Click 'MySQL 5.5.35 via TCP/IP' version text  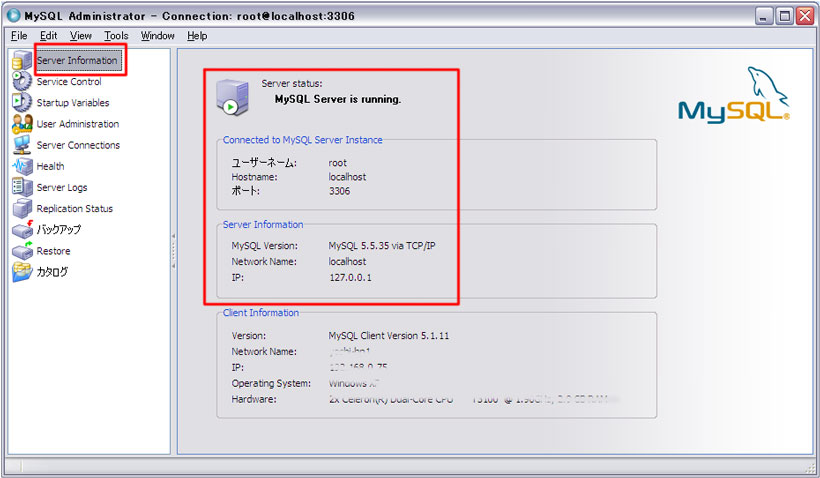click(382, 245)
